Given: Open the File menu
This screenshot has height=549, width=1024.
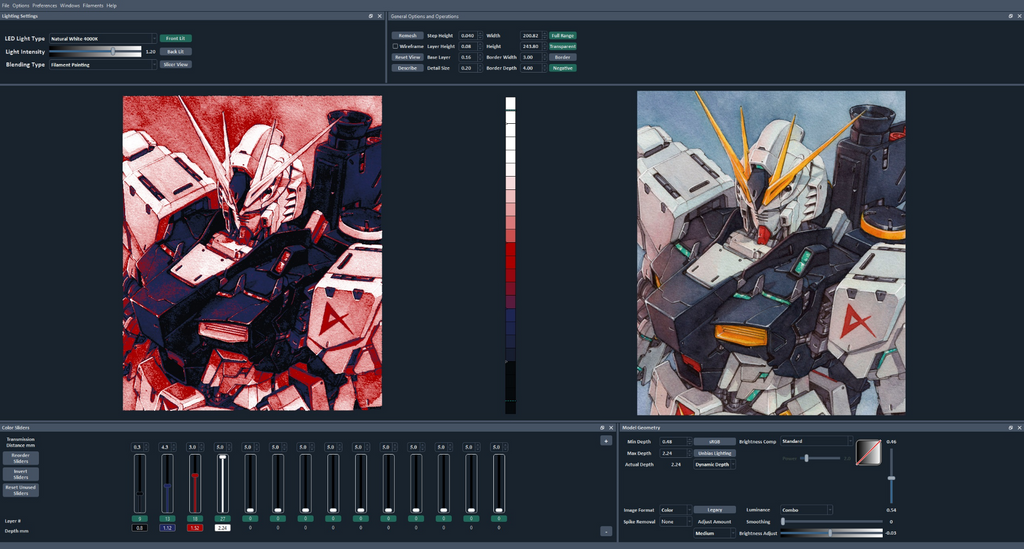Looking at the screenshot, I should click(x=5, y=5).
